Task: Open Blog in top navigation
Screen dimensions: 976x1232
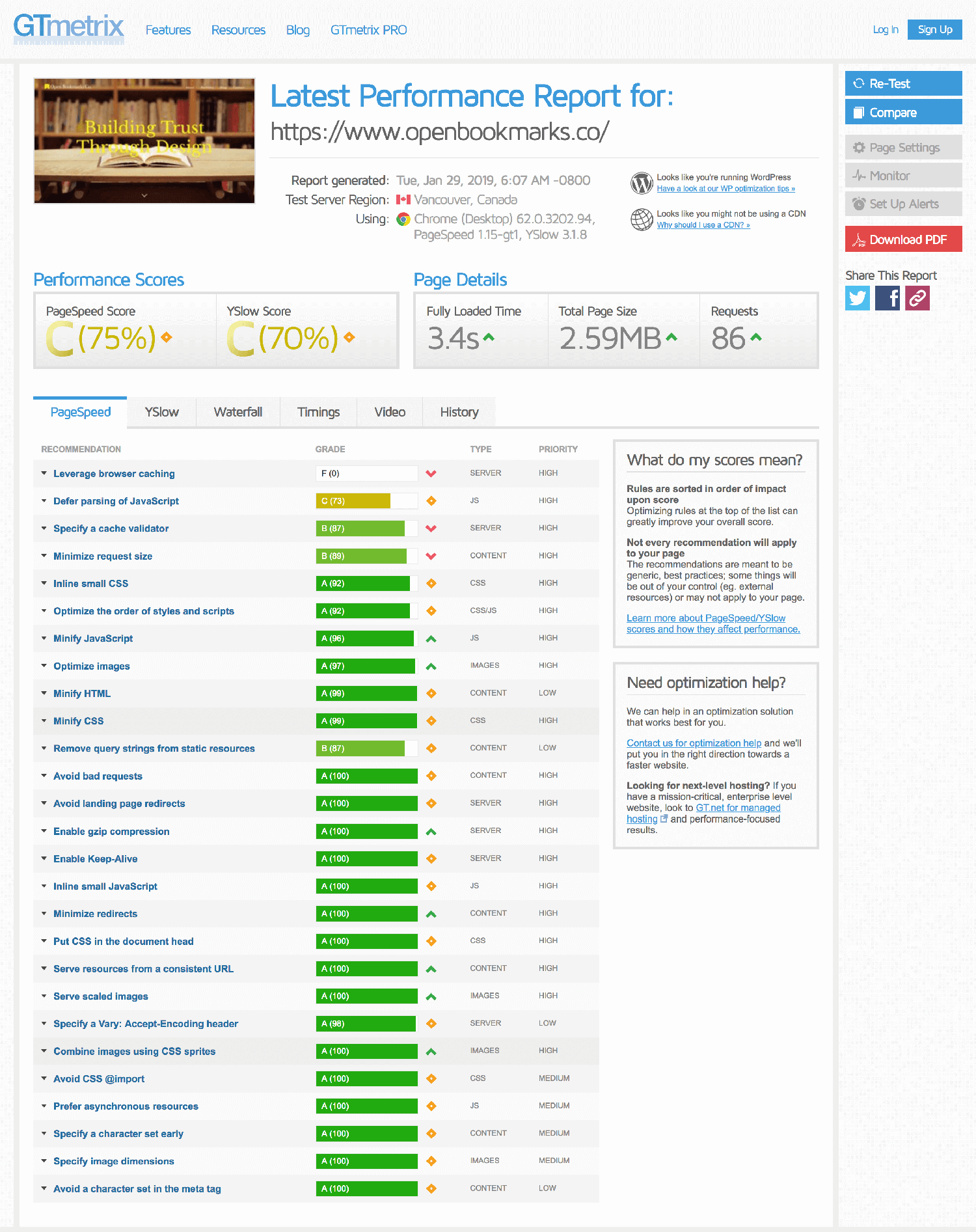Action: click(298, 30)
